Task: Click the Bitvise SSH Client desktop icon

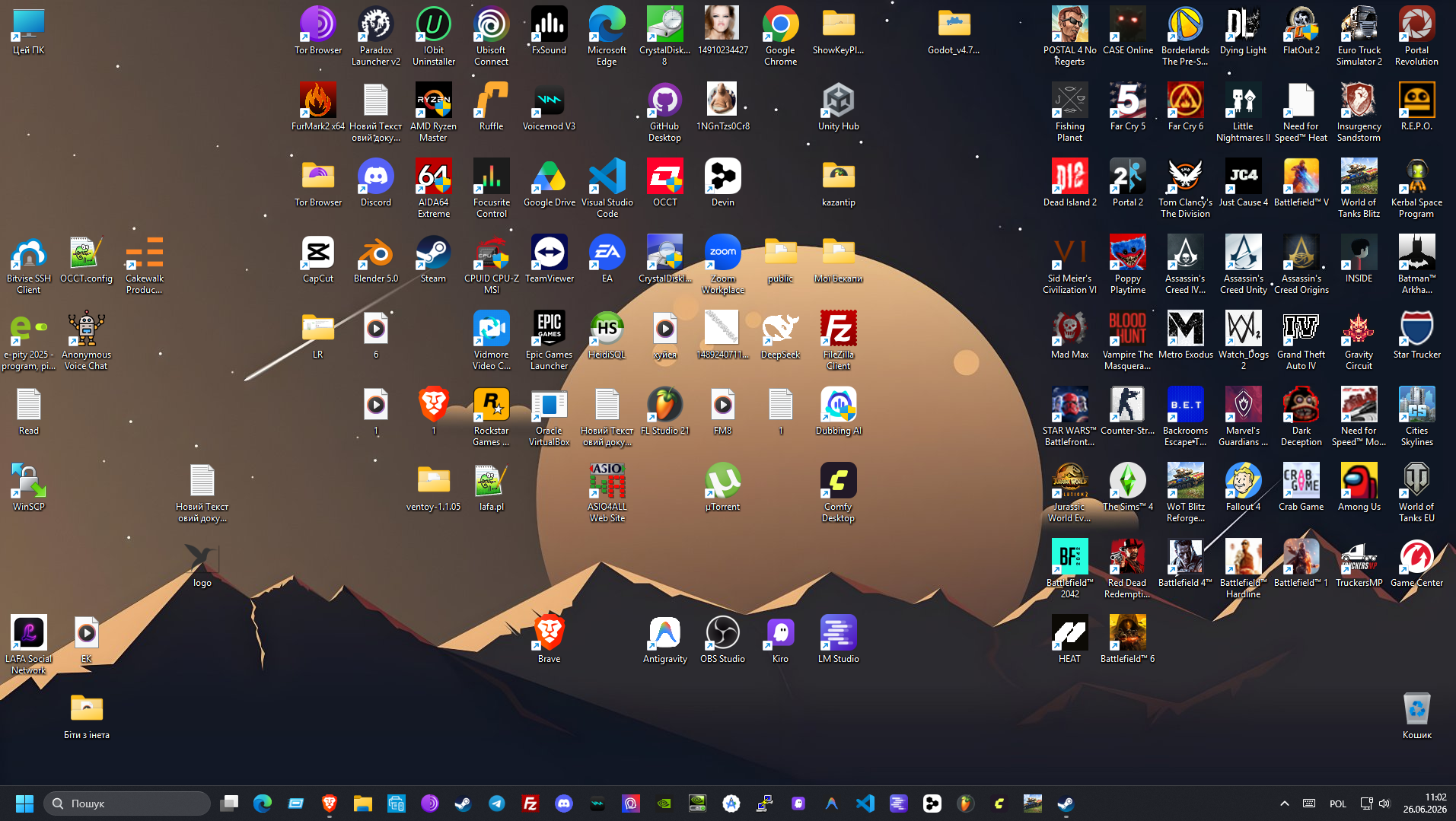Action: coord(29,264)
